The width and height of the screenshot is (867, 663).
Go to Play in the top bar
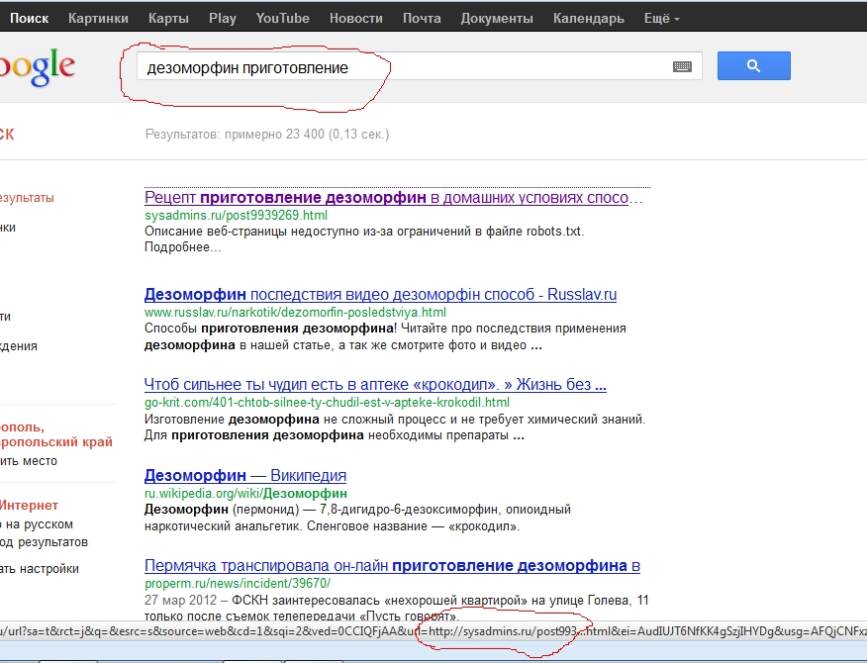[x=222, y=18]
